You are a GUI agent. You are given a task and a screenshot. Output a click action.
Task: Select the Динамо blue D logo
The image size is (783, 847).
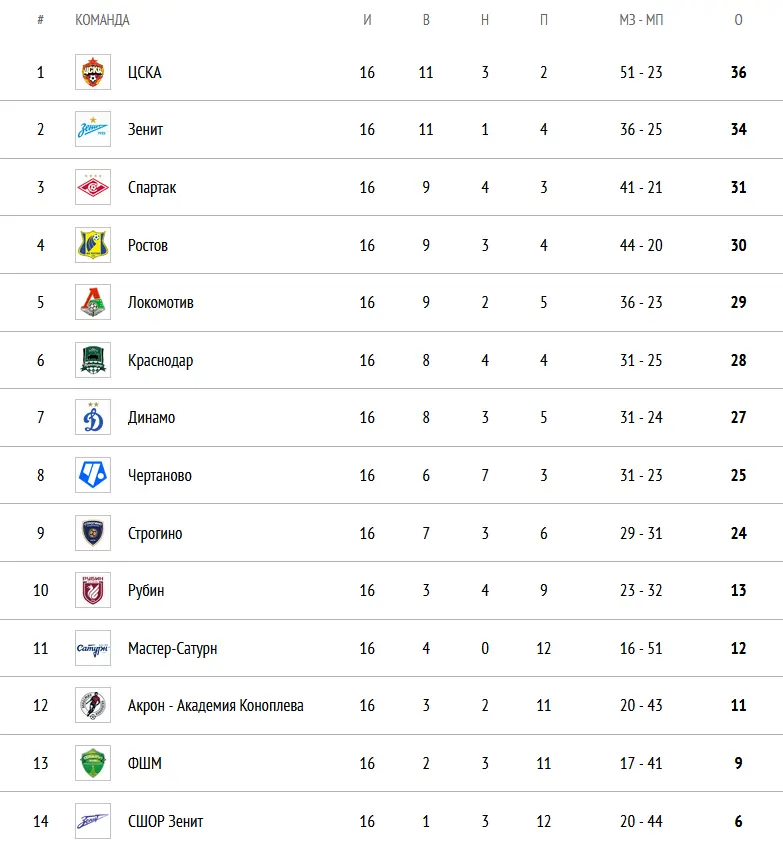pyautogui.click(x=93, y=417)
